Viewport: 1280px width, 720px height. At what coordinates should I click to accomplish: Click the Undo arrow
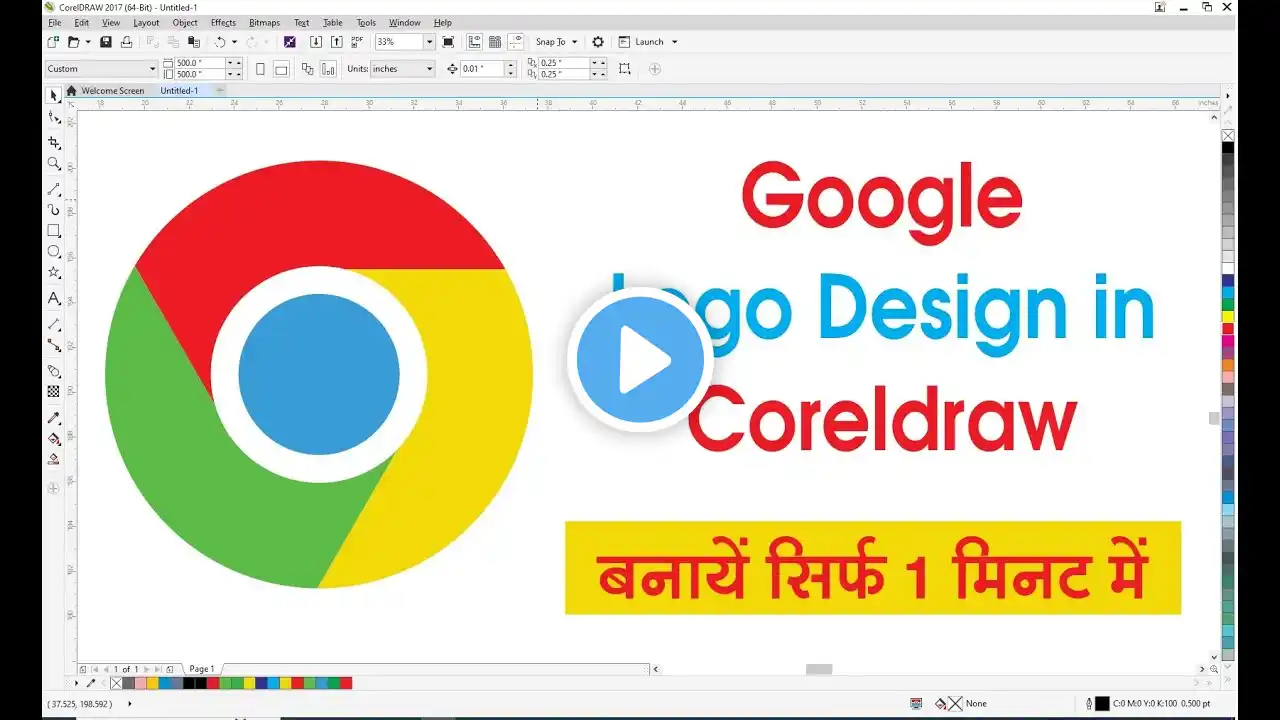[220, 42]
